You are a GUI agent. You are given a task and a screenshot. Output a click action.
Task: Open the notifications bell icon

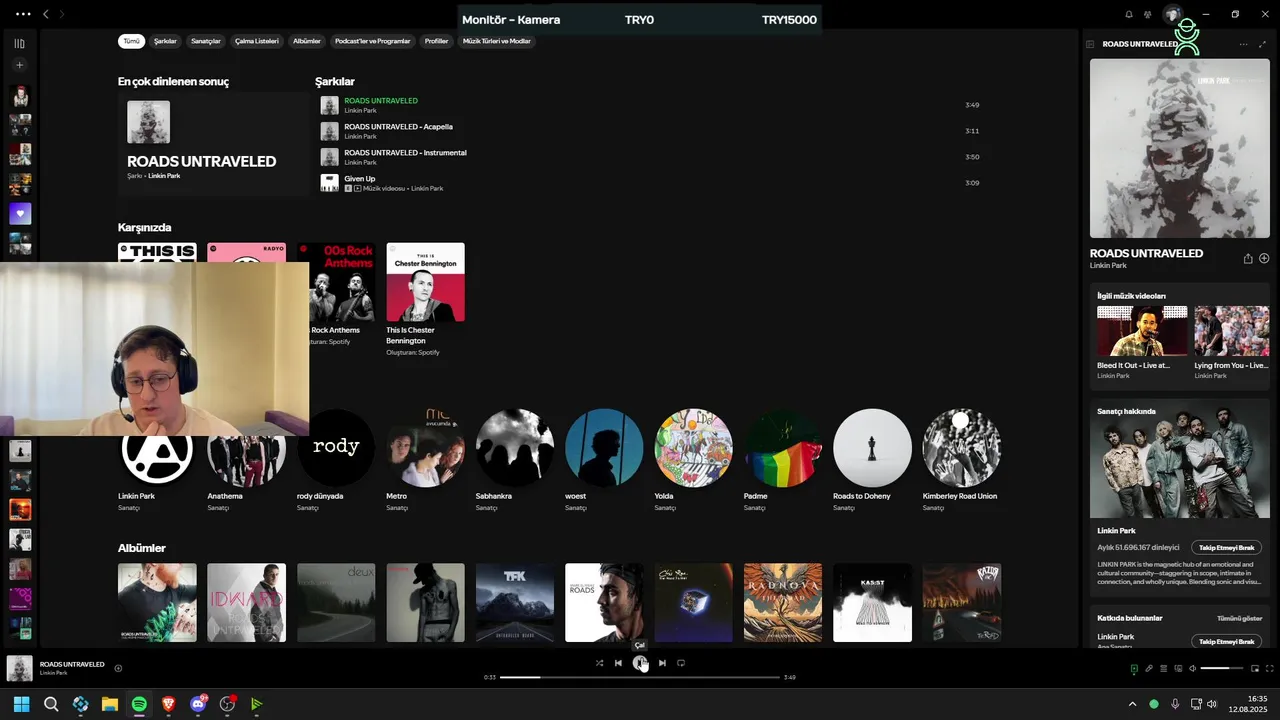click(1129, 14)
